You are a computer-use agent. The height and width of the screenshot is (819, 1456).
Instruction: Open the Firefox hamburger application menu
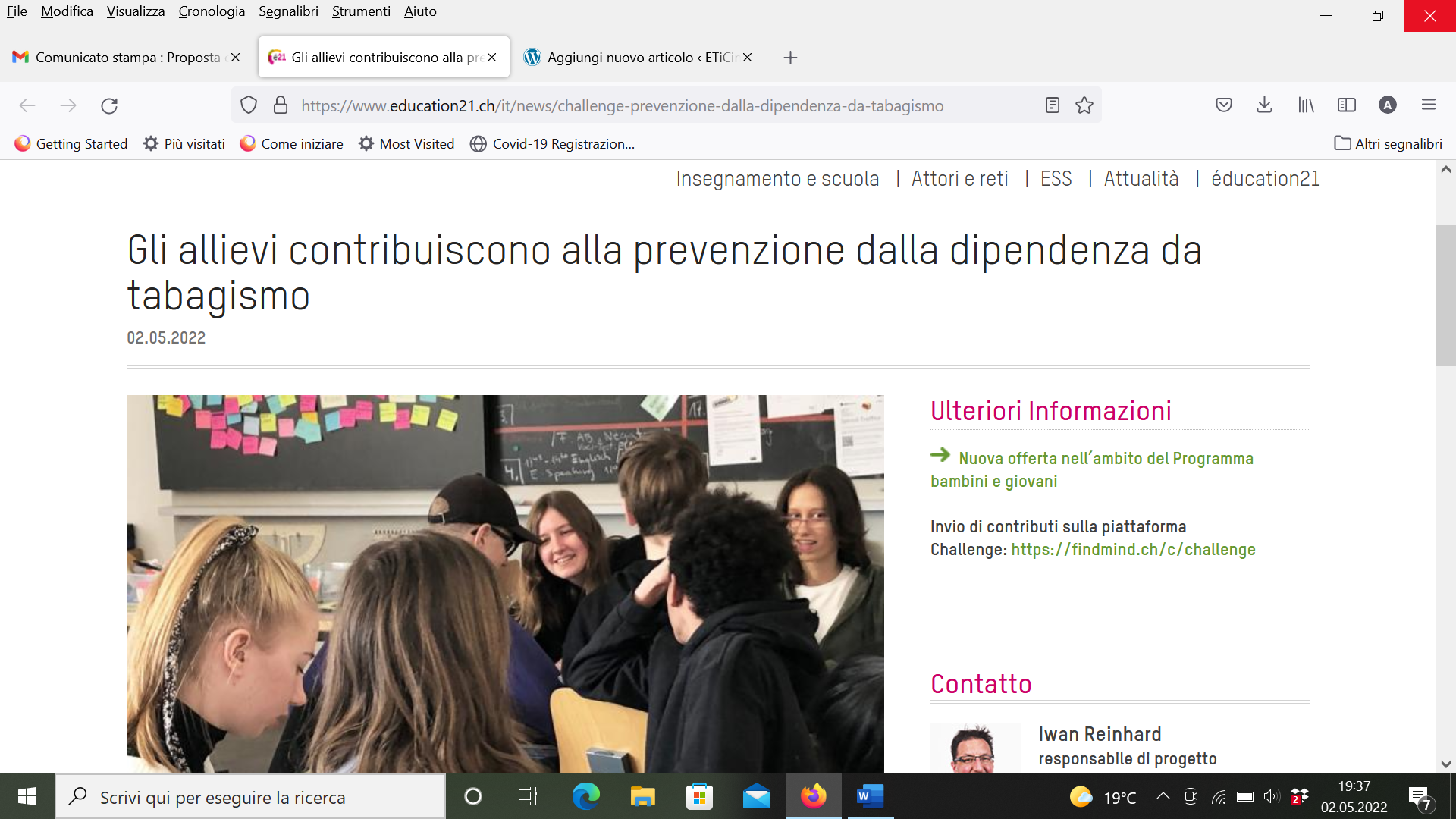point(1429,105)
